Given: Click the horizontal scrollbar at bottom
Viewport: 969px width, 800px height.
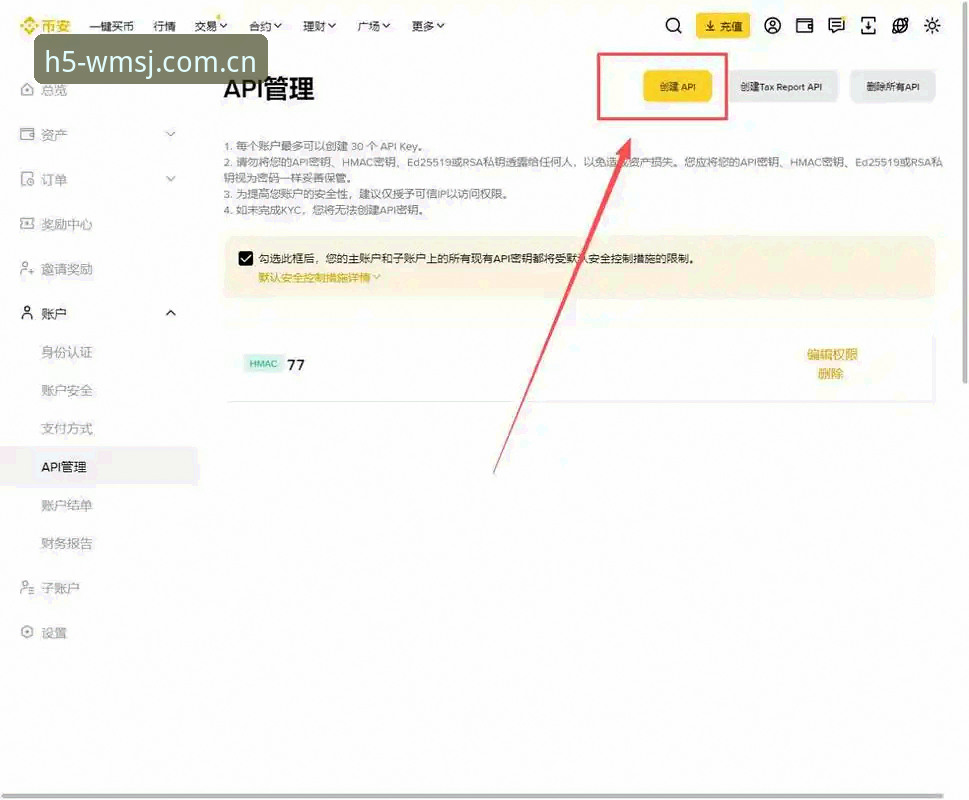Looking at the screenshot, I should pos(473,796).
